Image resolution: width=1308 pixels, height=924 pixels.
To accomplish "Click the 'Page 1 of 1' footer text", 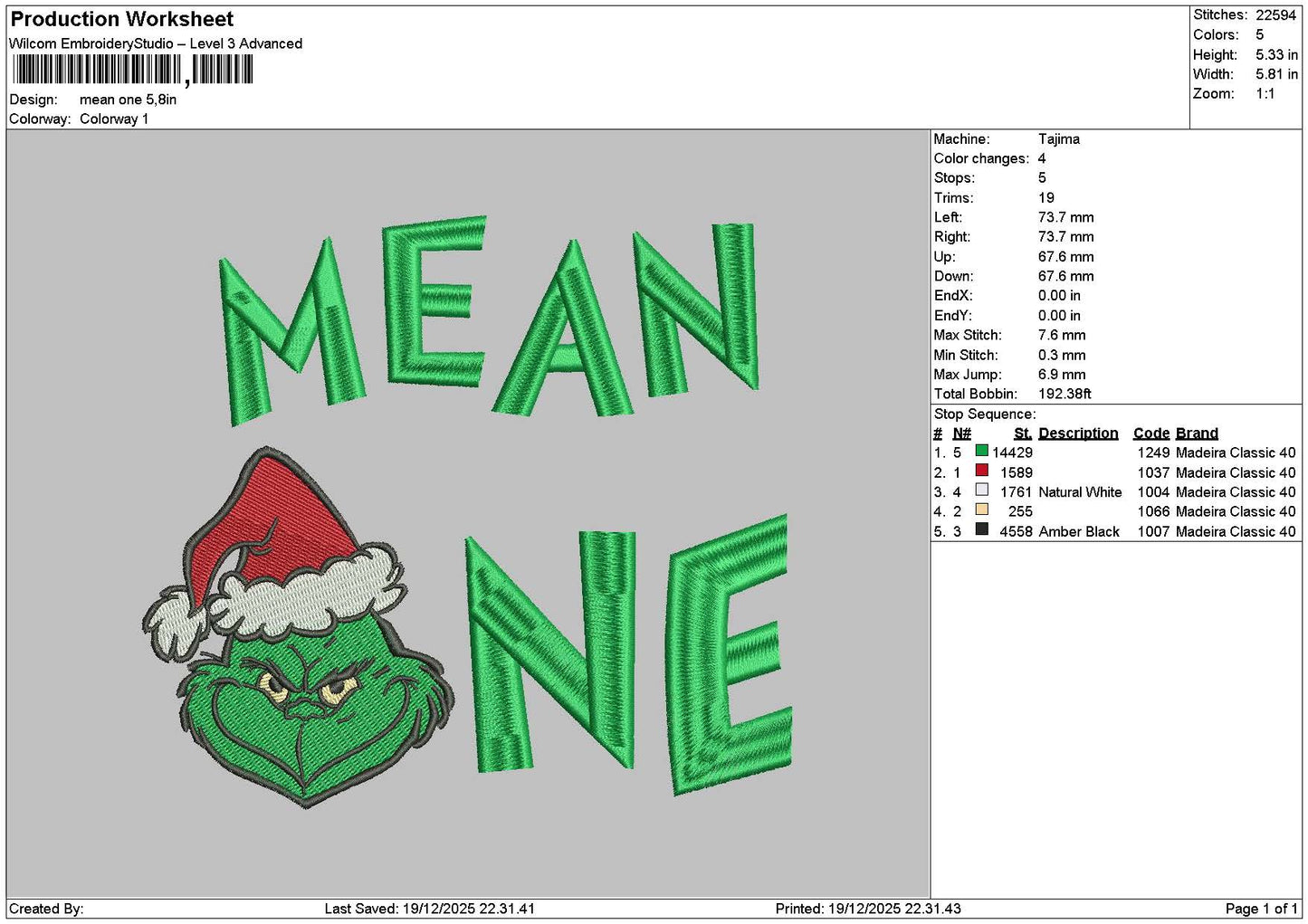I will tap(1261, 909).
